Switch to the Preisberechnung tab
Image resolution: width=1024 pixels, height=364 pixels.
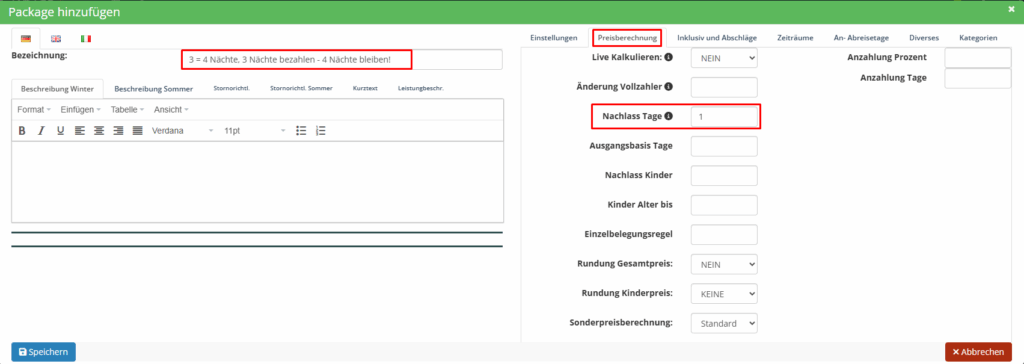click(x=627, y=38)
